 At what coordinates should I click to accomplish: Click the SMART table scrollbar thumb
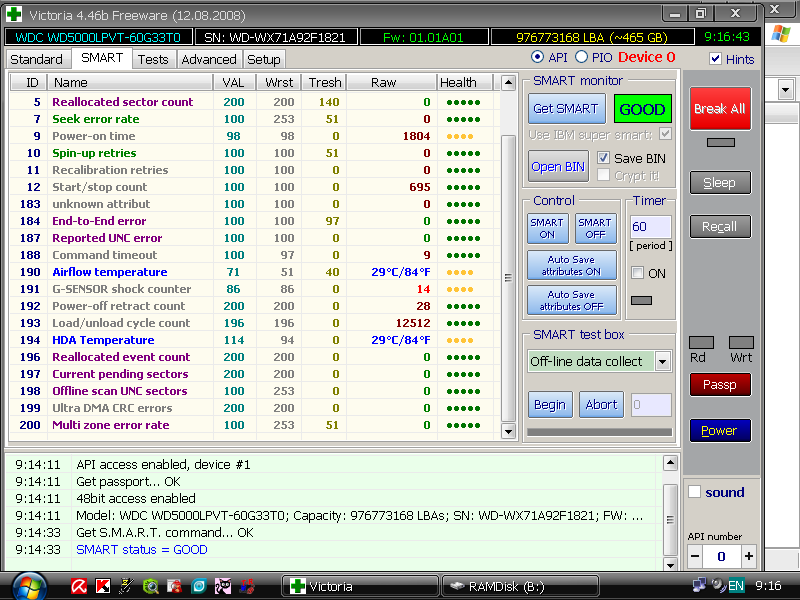[508, 278]
